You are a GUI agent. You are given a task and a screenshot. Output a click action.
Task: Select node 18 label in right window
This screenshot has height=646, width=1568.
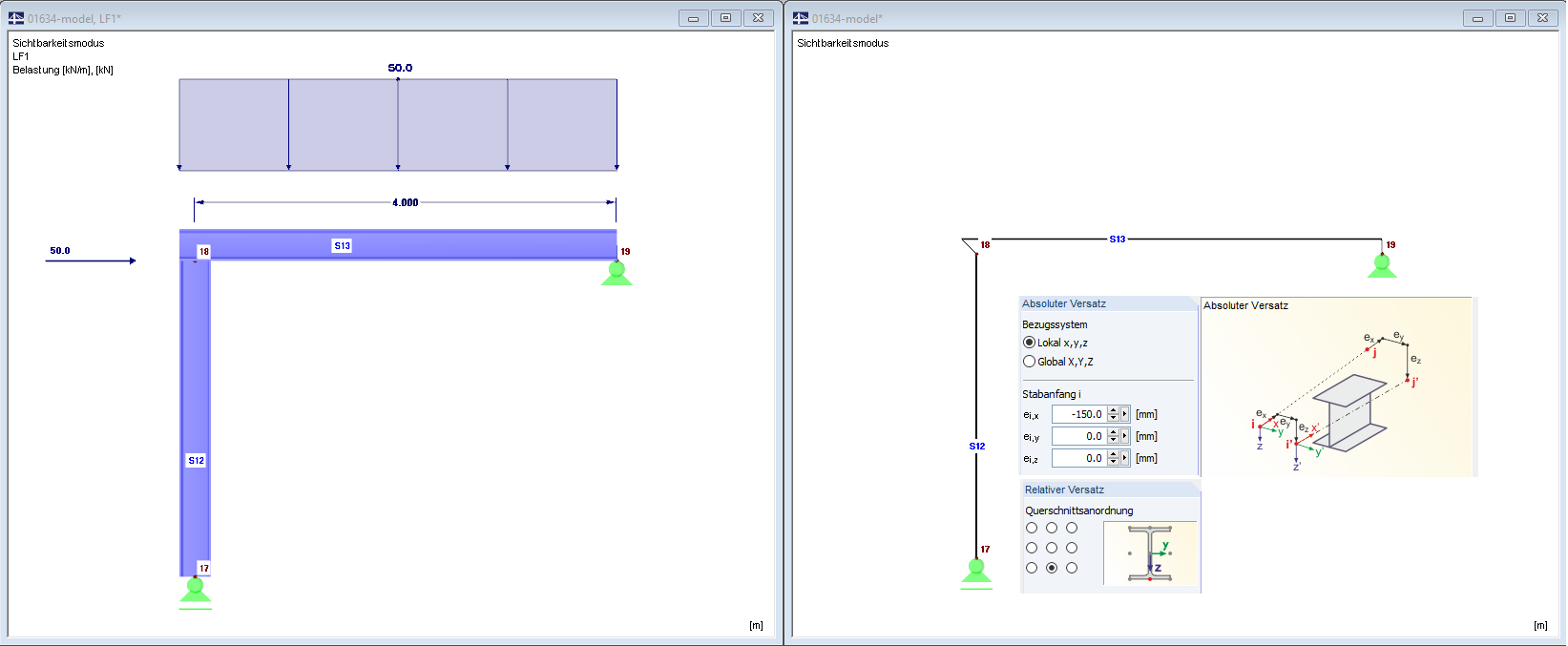click(x=985, y=245)
